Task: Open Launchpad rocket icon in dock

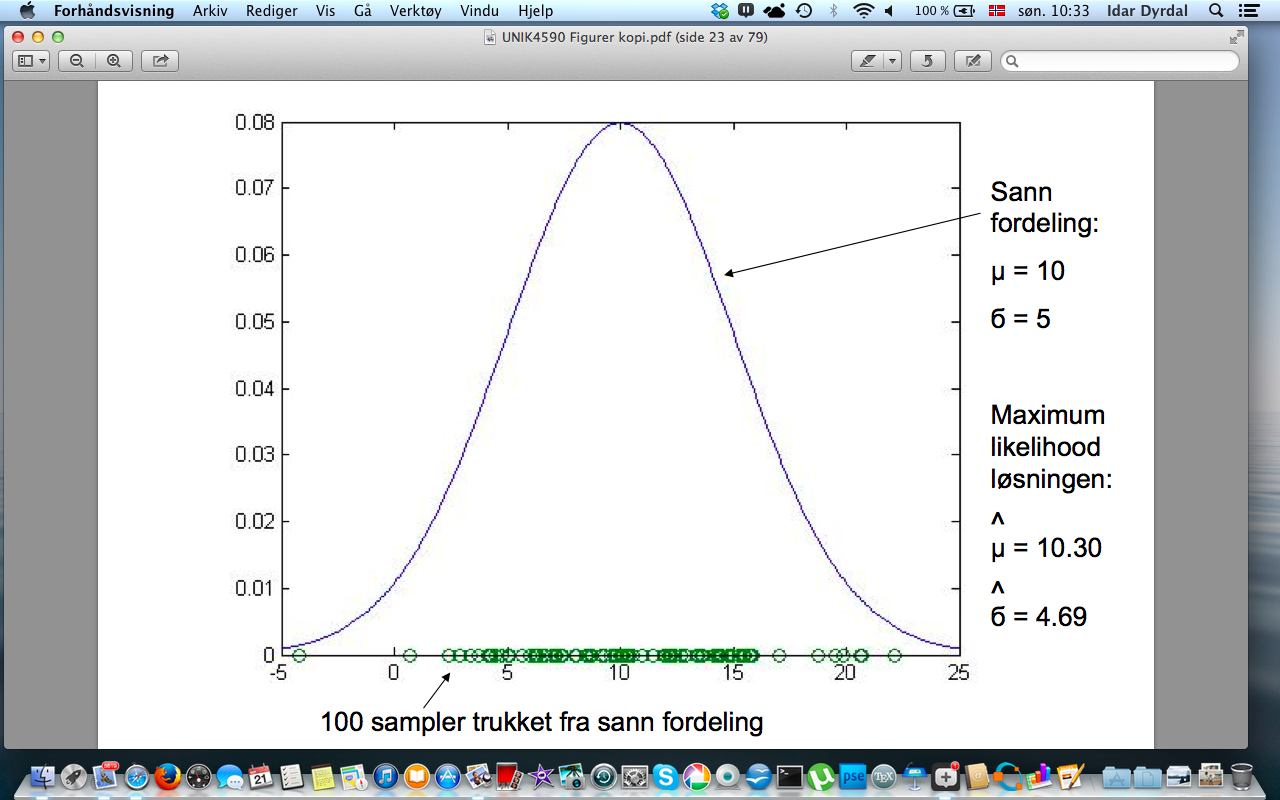Action: pos(74,776)
